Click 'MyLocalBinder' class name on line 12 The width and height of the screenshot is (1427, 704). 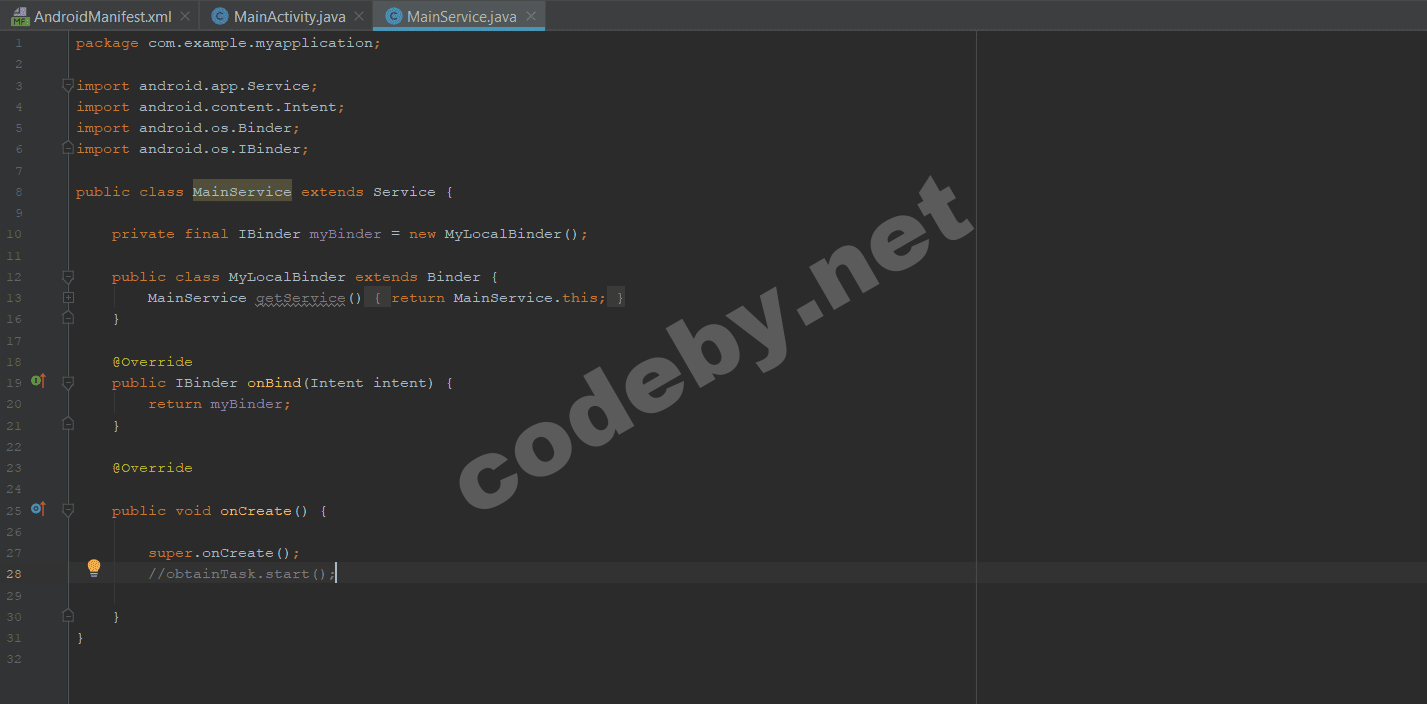coord(287,277)
